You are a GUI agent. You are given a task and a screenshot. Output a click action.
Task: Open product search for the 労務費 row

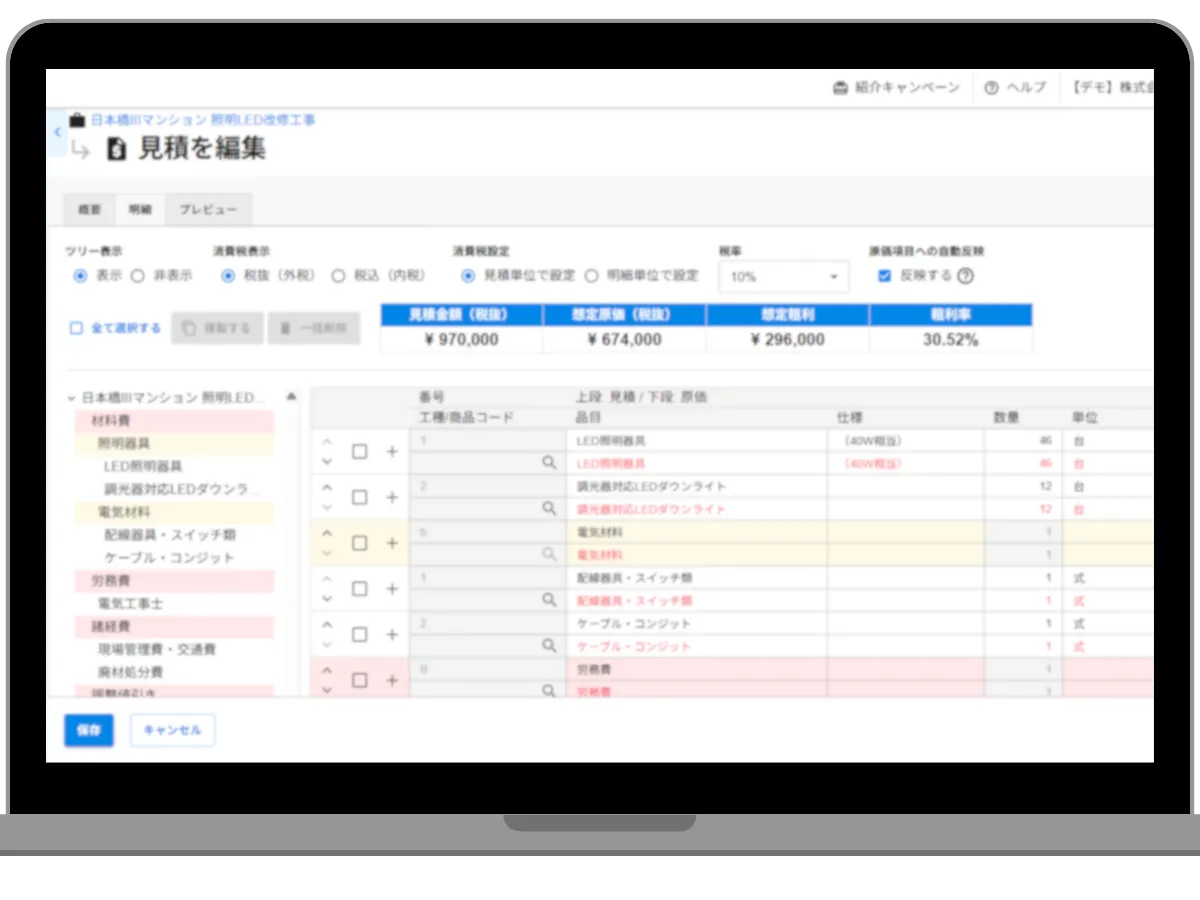(x=549, y=690)
